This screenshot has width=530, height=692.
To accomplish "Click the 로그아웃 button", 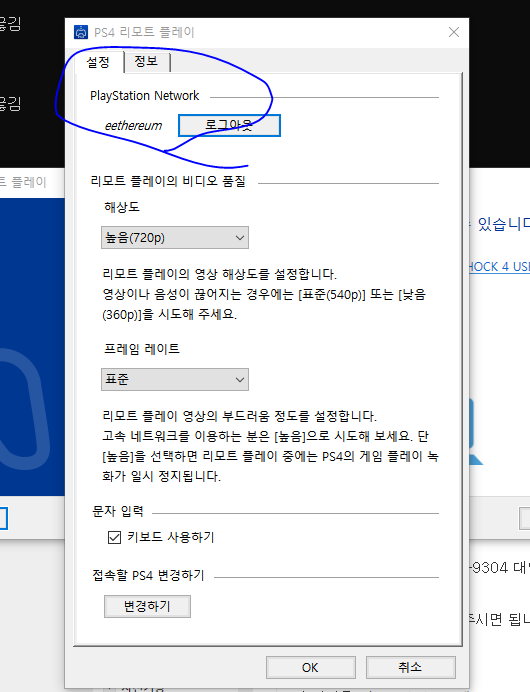I will 229,125.
